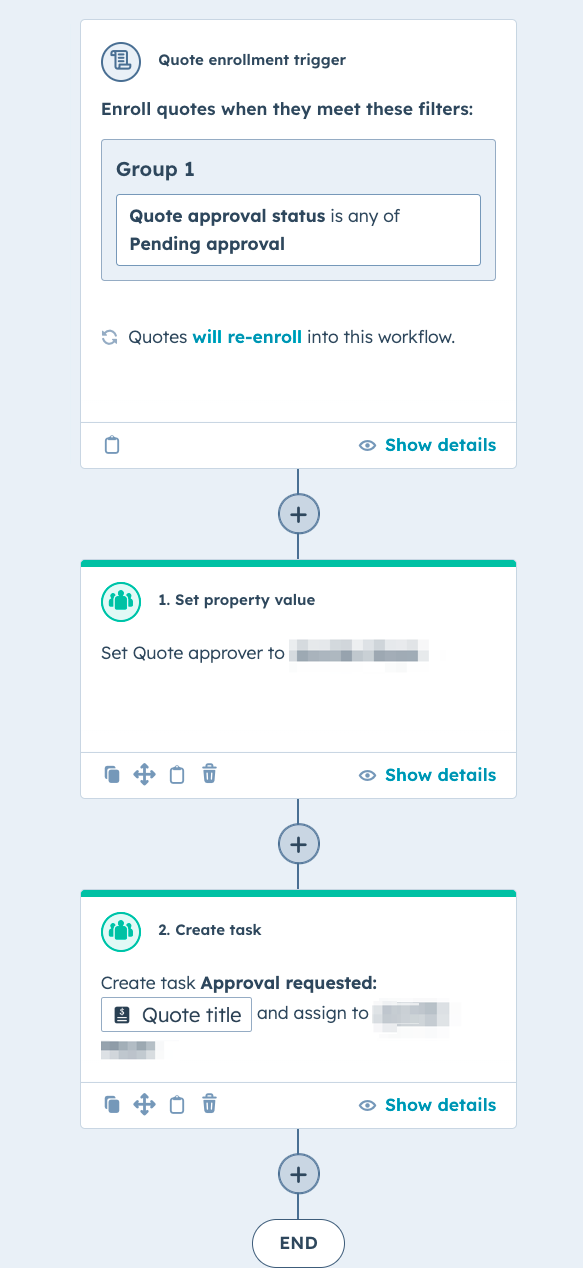Click the re-enrollment refresh icon
Screen dimensions: 583x1268
click(109, 337)
